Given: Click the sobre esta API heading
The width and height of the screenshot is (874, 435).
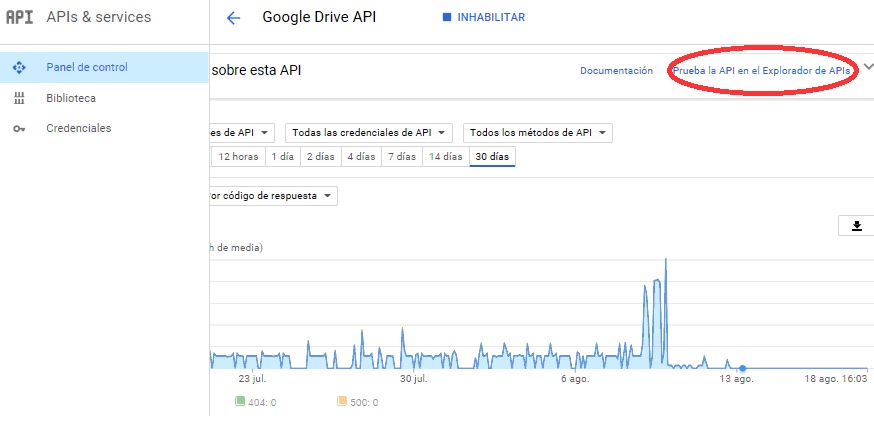Looking at the screenshot, I should pyautogui.click(x=257, y=70).
